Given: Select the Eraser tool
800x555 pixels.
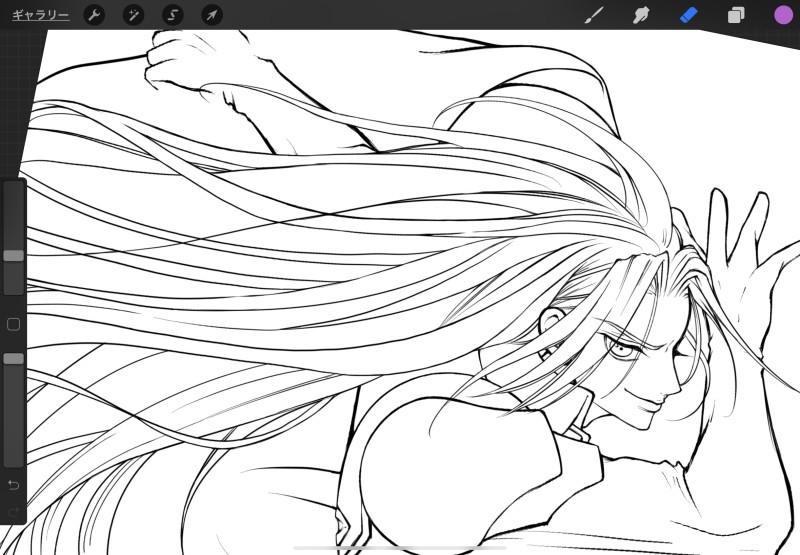Looking at the screenshot, I should click(688, 15).
